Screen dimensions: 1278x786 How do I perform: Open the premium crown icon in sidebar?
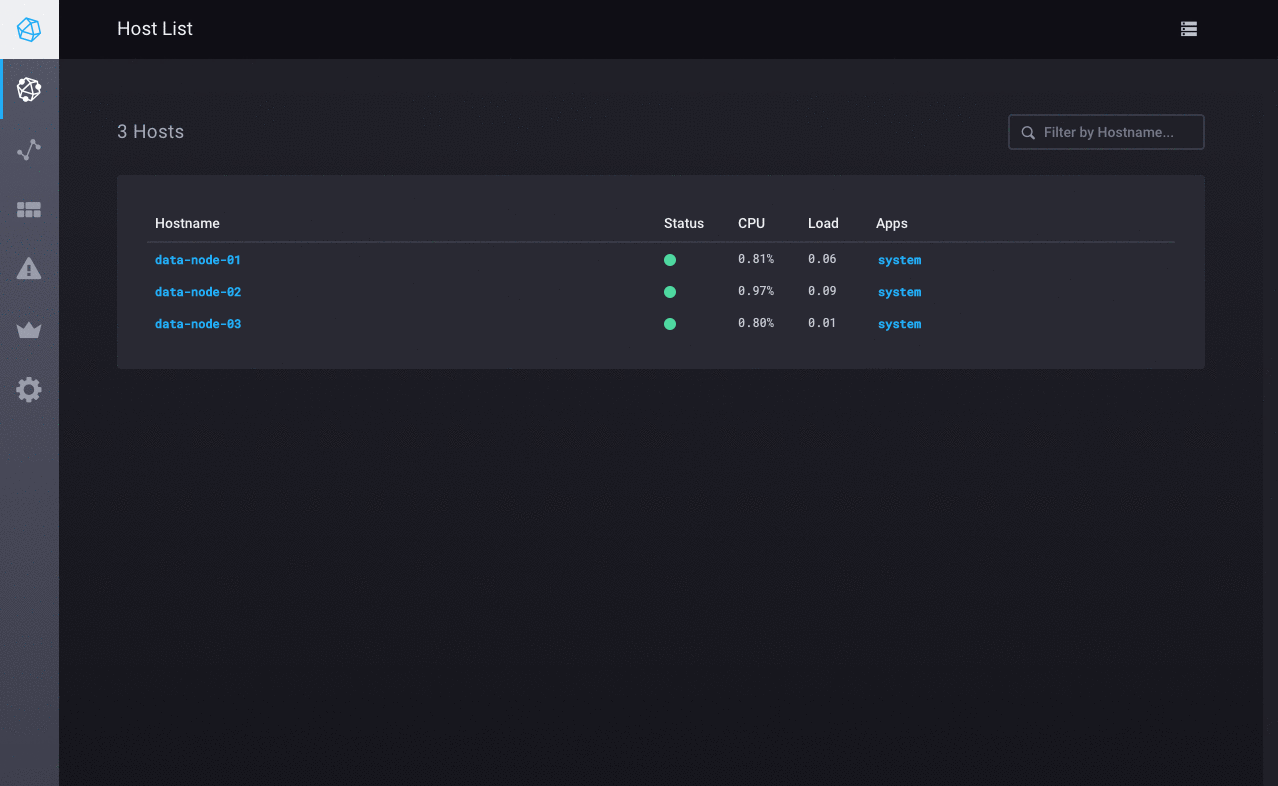tap(29, 329)
